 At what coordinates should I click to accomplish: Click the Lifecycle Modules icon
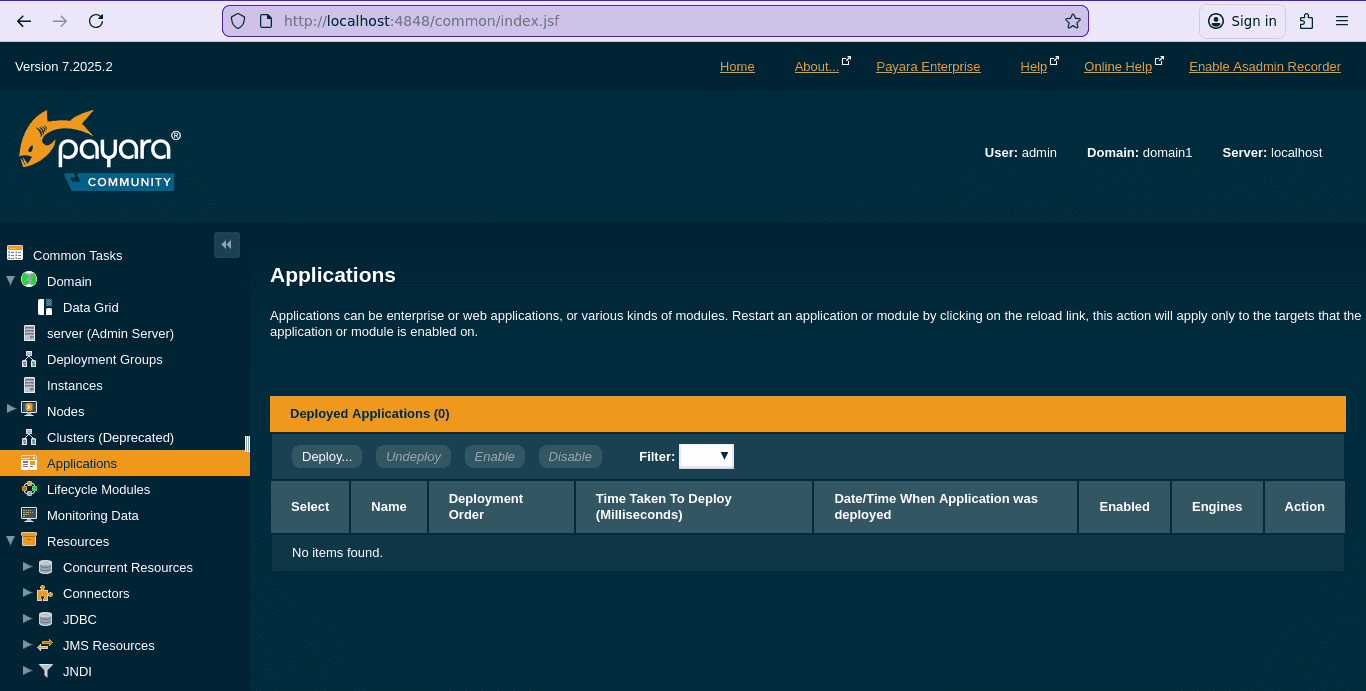tap(29, 489)
